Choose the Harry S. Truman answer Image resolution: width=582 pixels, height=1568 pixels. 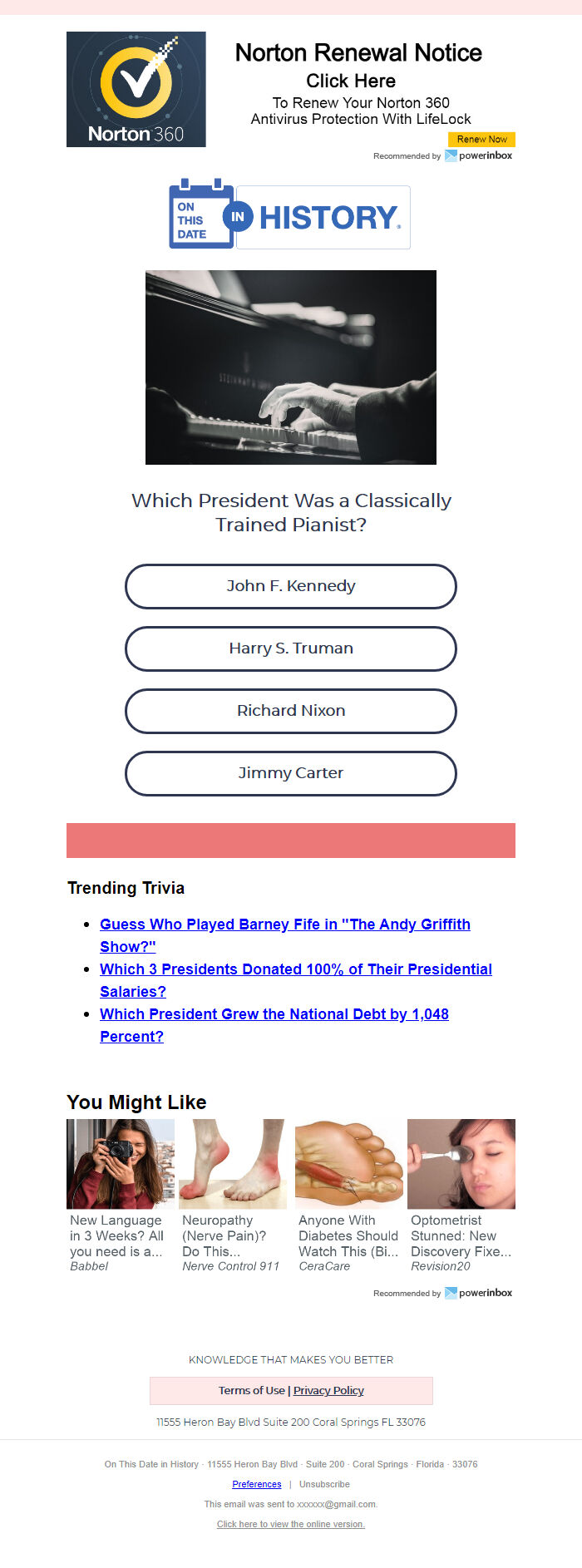click(x=291, y=648)
